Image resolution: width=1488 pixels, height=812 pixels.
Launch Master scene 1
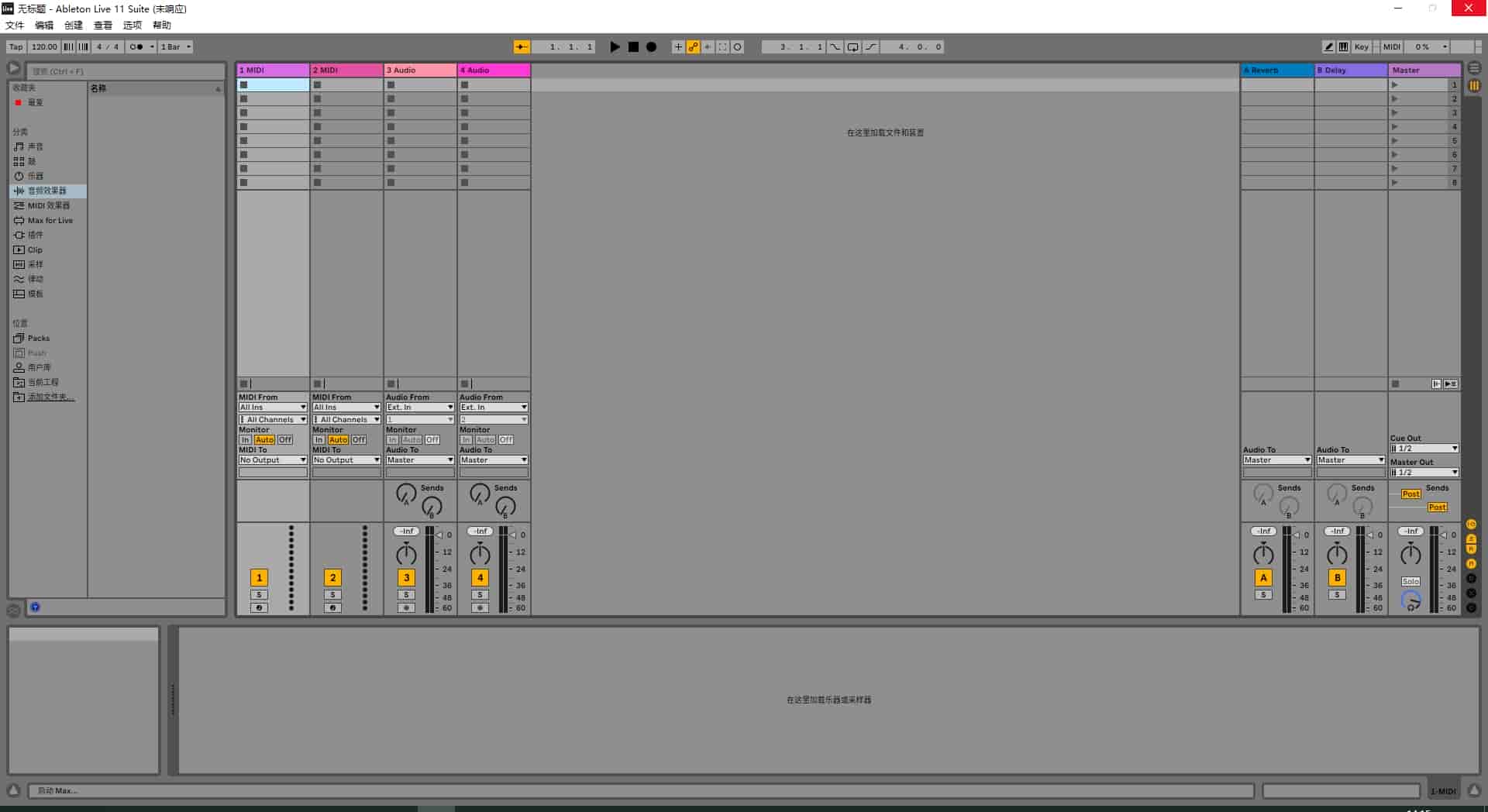[x=1395, y=85]
